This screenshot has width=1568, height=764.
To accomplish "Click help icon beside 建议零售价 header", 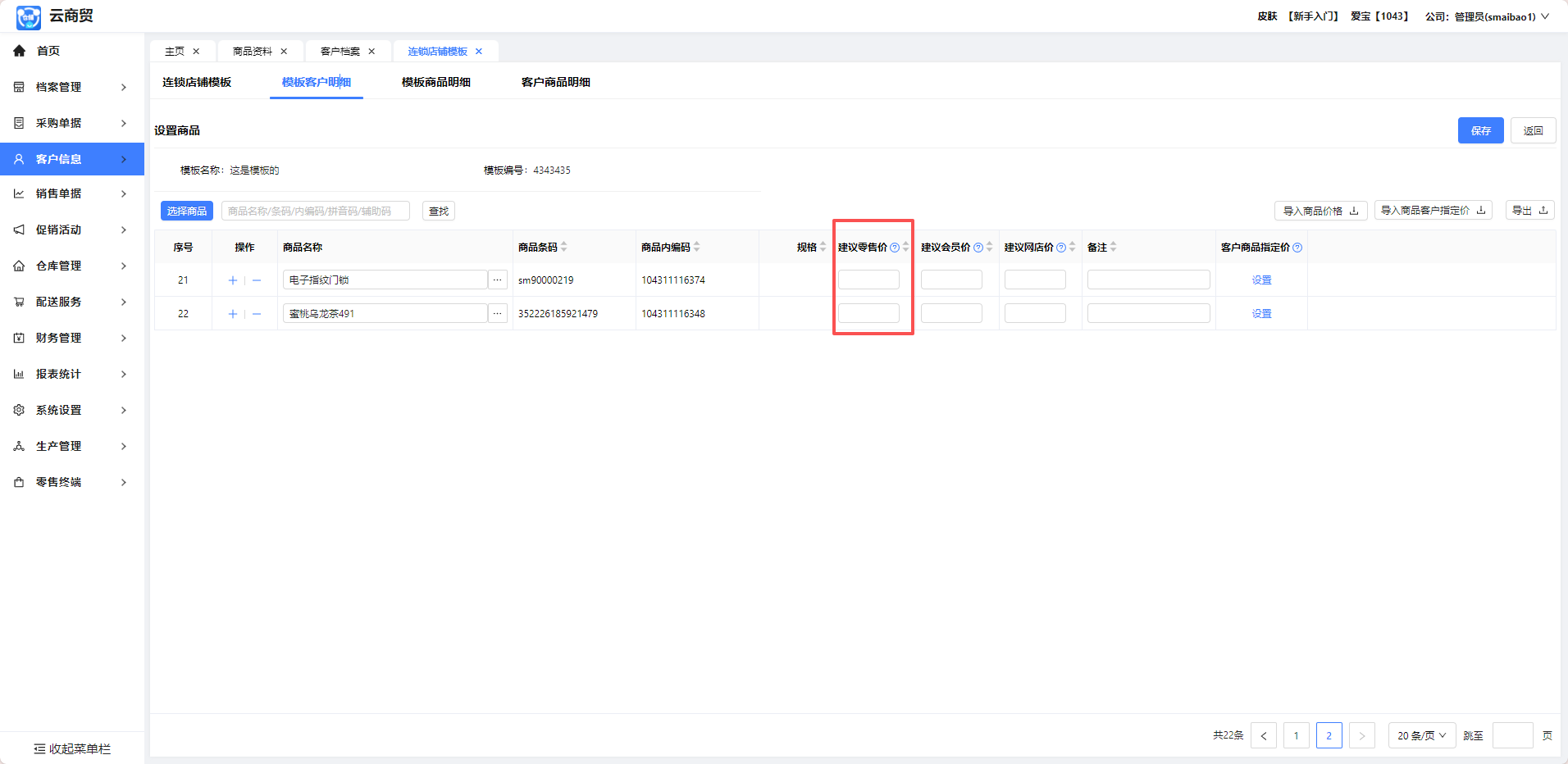I will click(895, 248).
